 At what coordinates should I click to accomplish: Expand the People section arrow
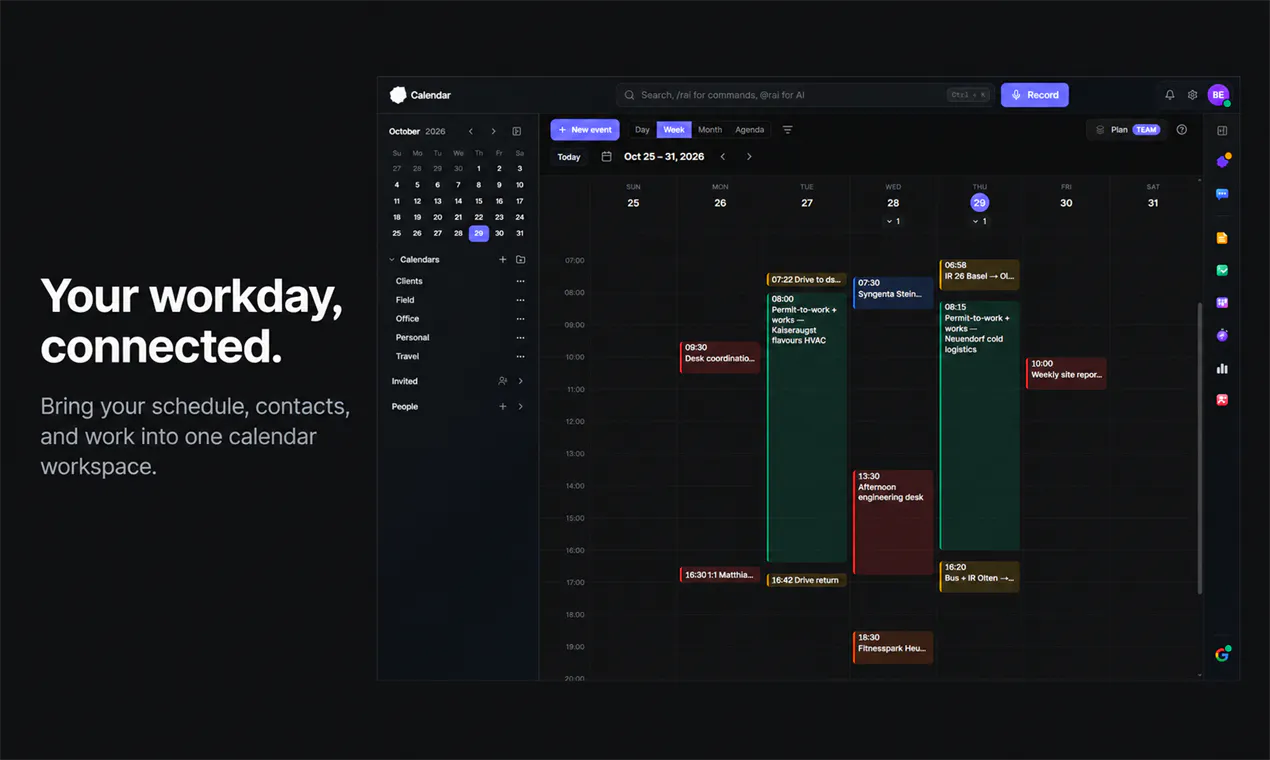click(520, 407)
